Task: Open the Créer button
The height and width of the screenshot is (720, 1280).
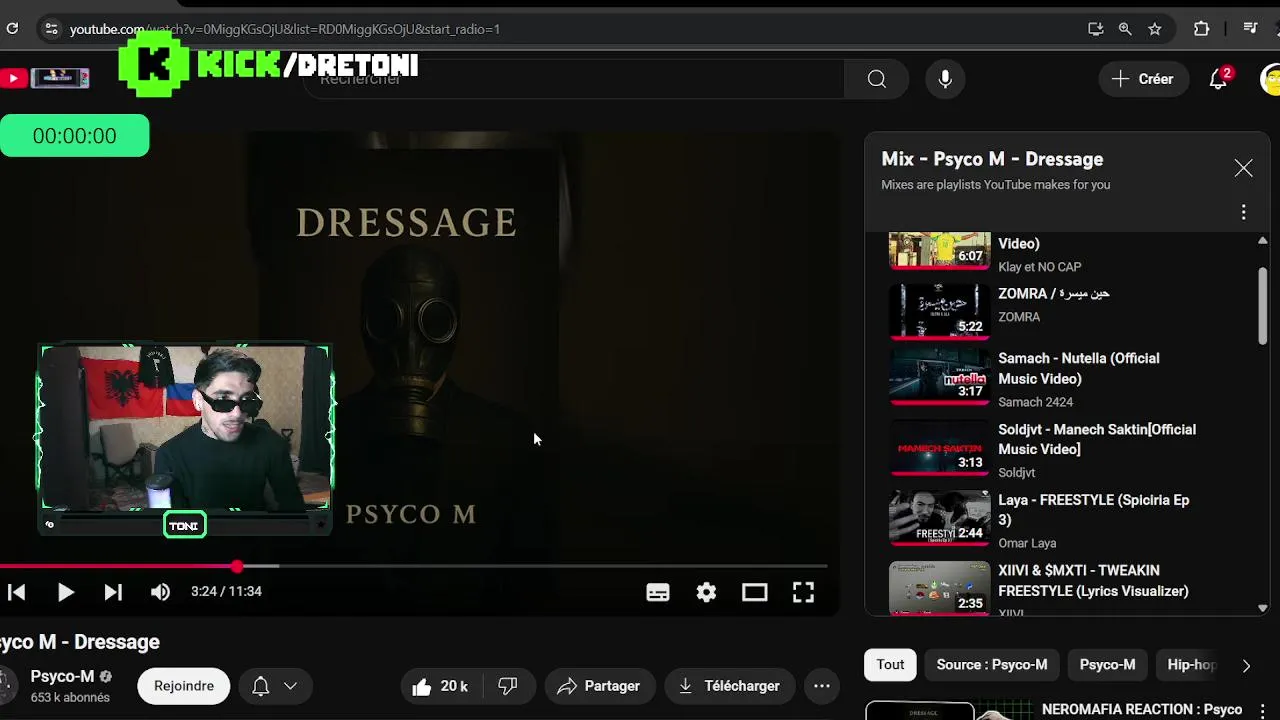Action: coord(1143,79)
